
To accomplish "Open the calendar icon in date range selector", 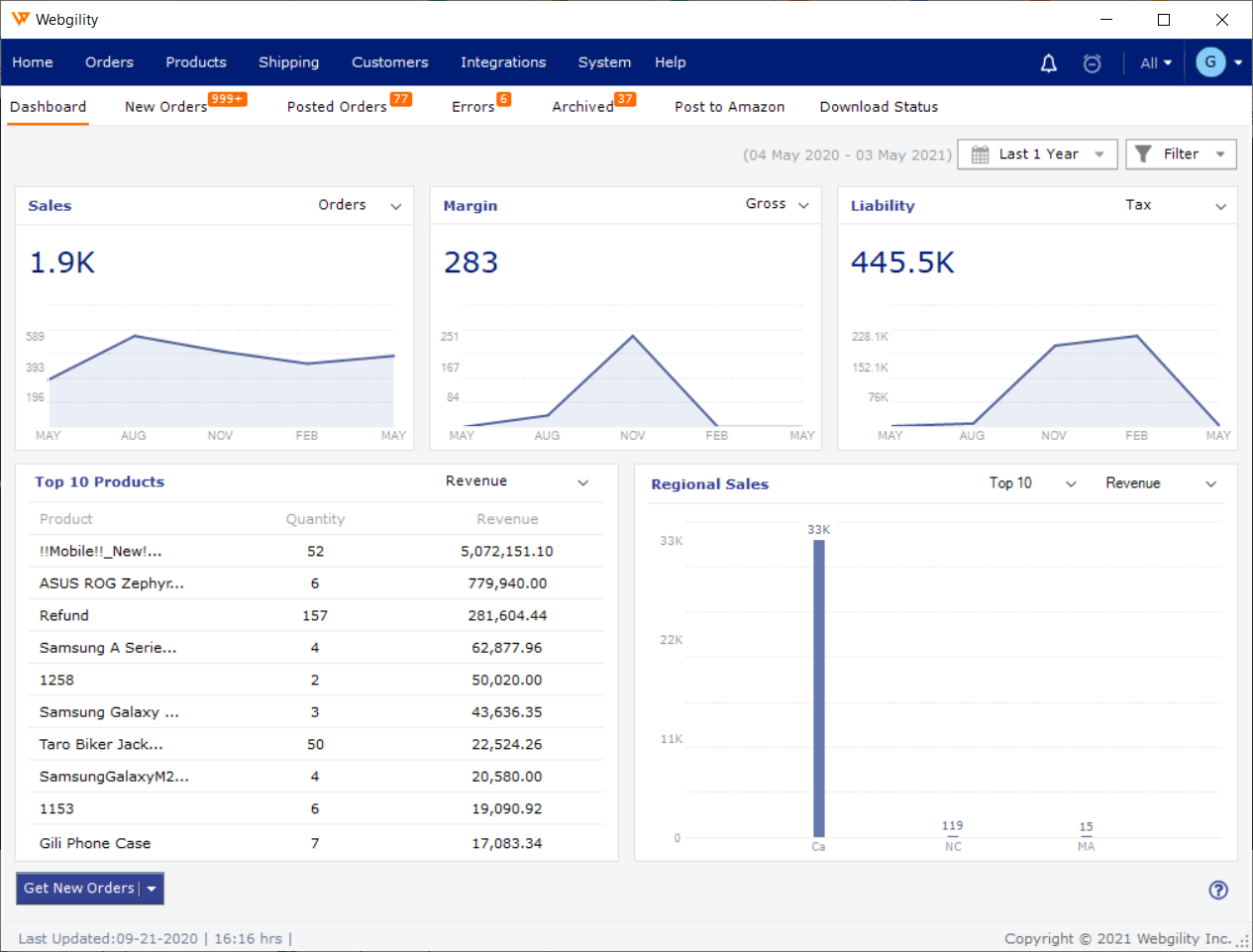I will tap(980, 154).
